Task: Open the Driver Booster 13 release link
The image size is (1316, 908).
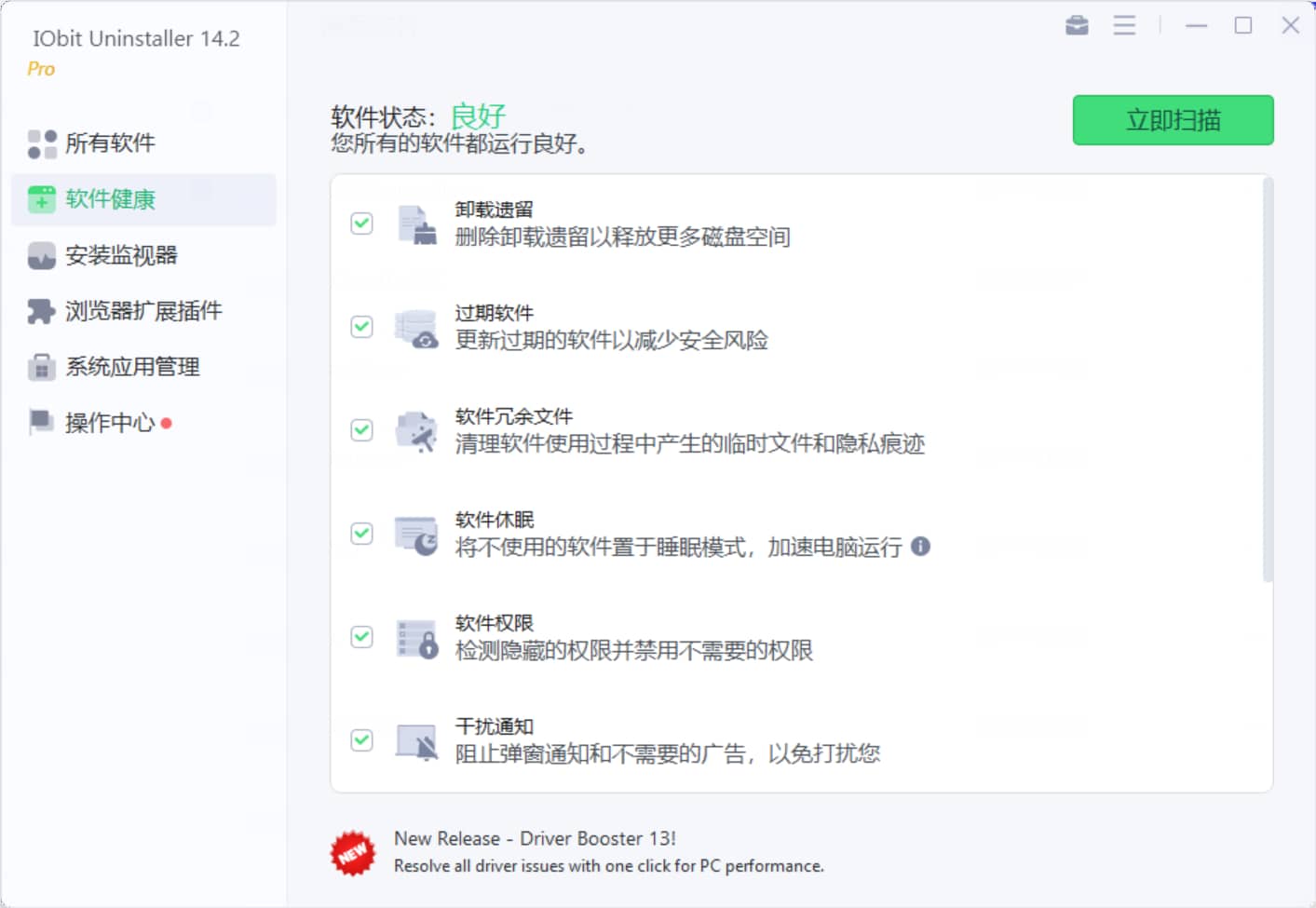Action: [x=535, y=838]
